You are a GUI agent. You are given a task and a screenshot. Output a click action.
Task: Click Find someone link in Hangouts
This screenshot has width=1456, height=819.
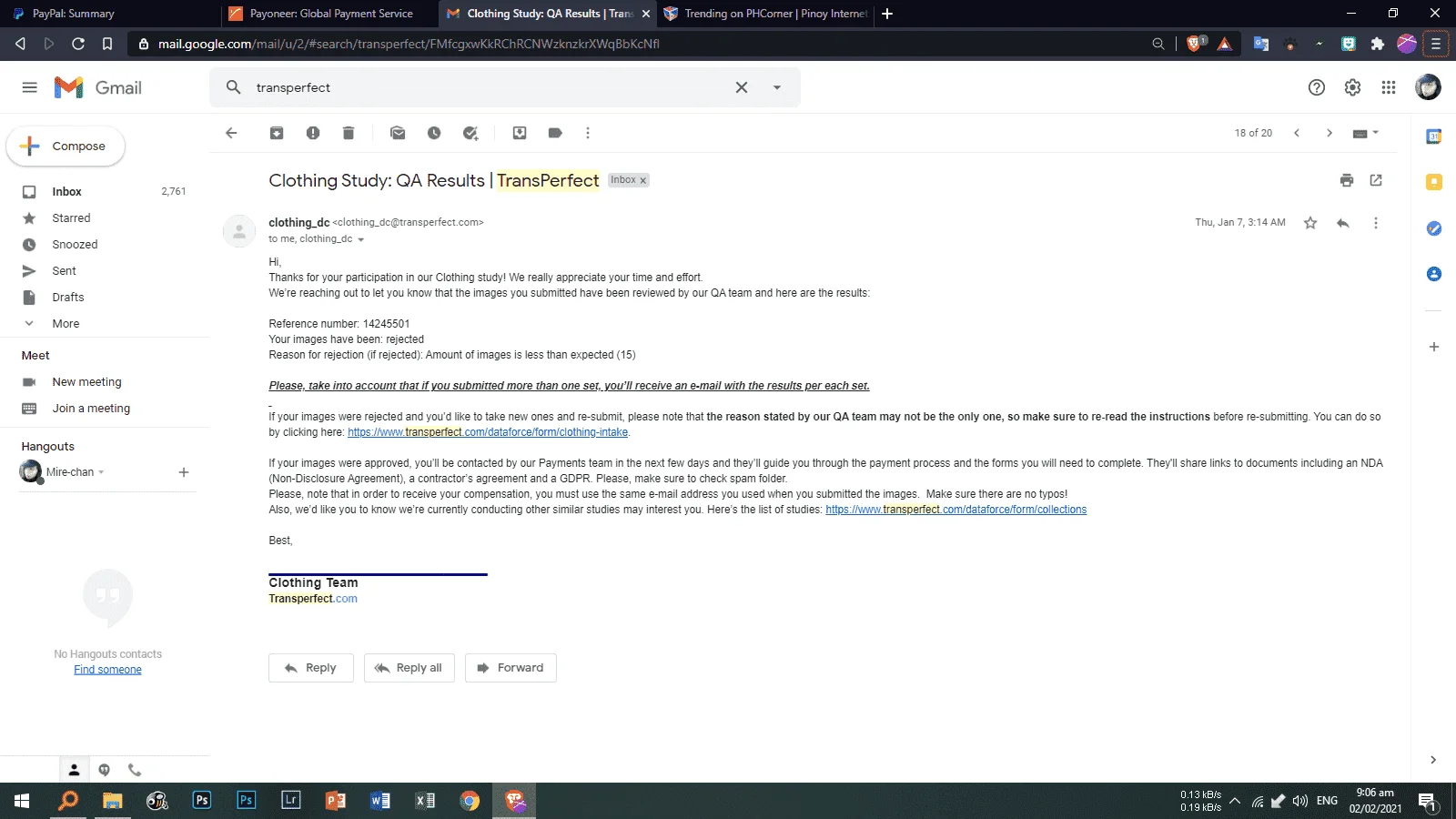point(107,670)
